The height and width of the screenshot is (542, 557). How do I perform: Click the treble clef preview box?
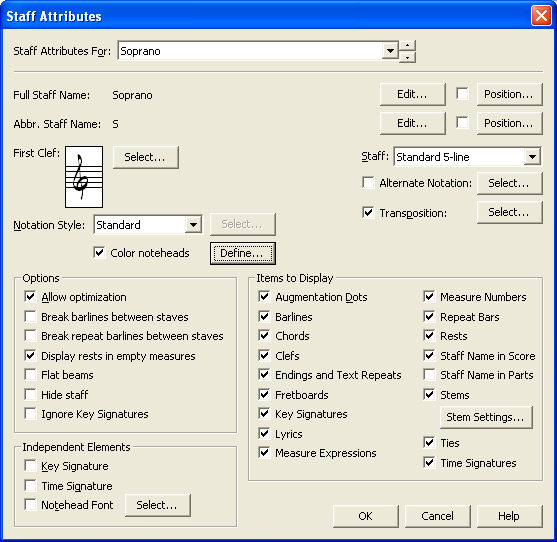pyautogui.click(x=84, y=177)
